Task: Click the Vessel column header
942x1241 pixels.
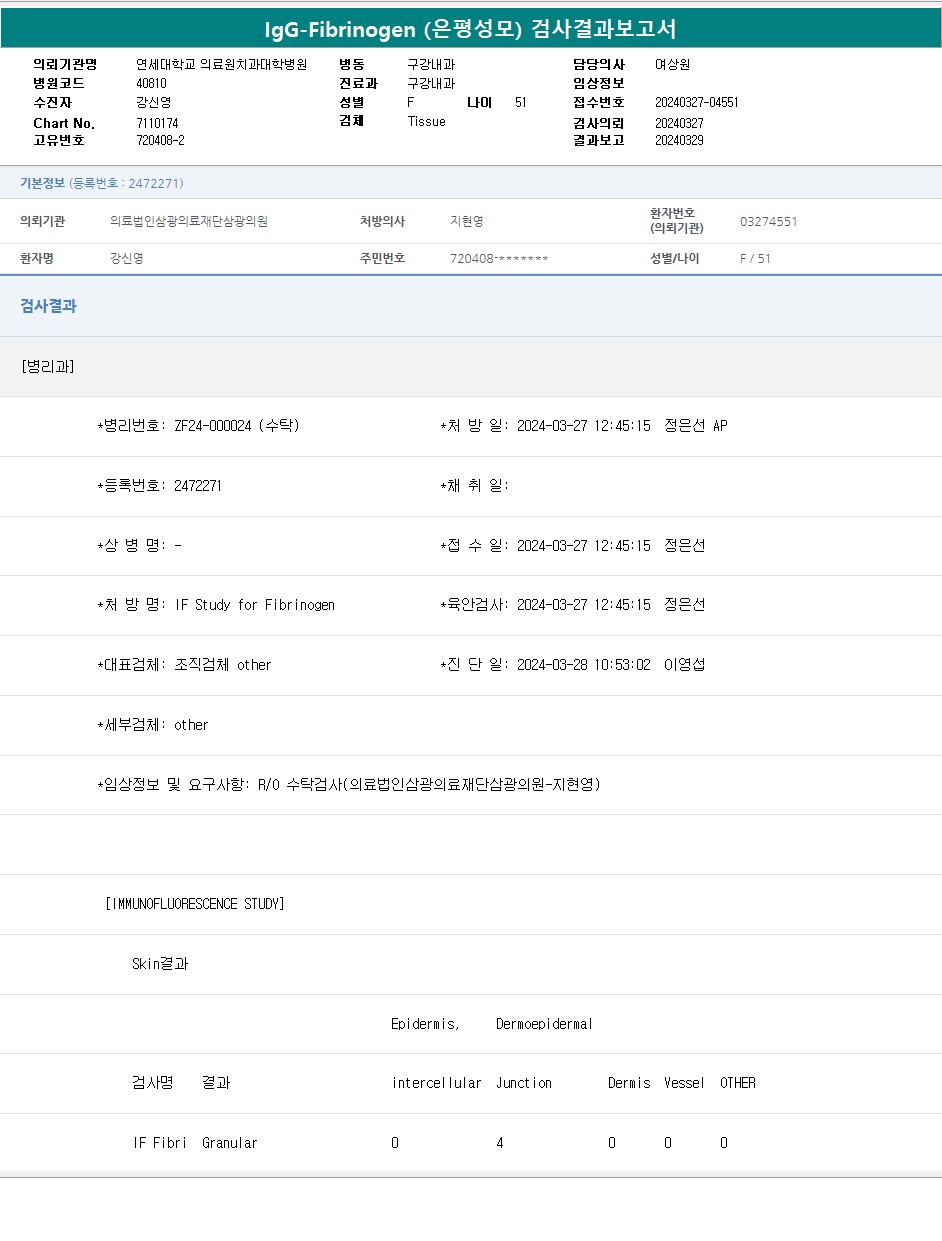Action: coord(684,1083)
